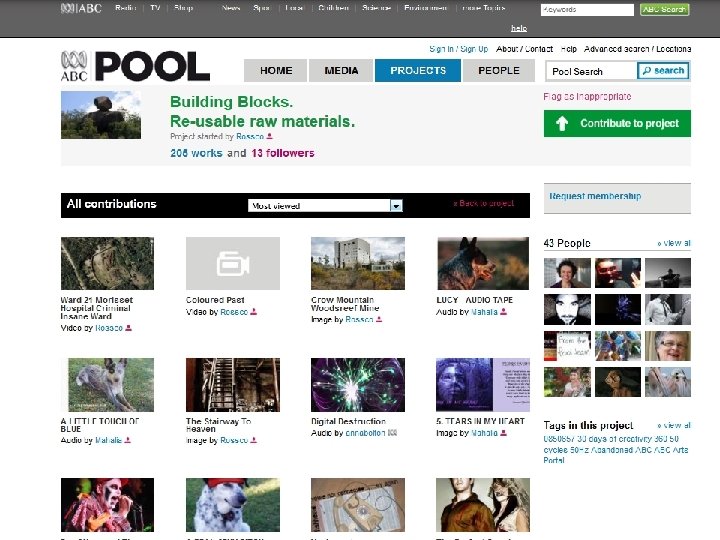
Task: Click user icon beside LUCY AUDIO TAPE author
Action: 504,312
